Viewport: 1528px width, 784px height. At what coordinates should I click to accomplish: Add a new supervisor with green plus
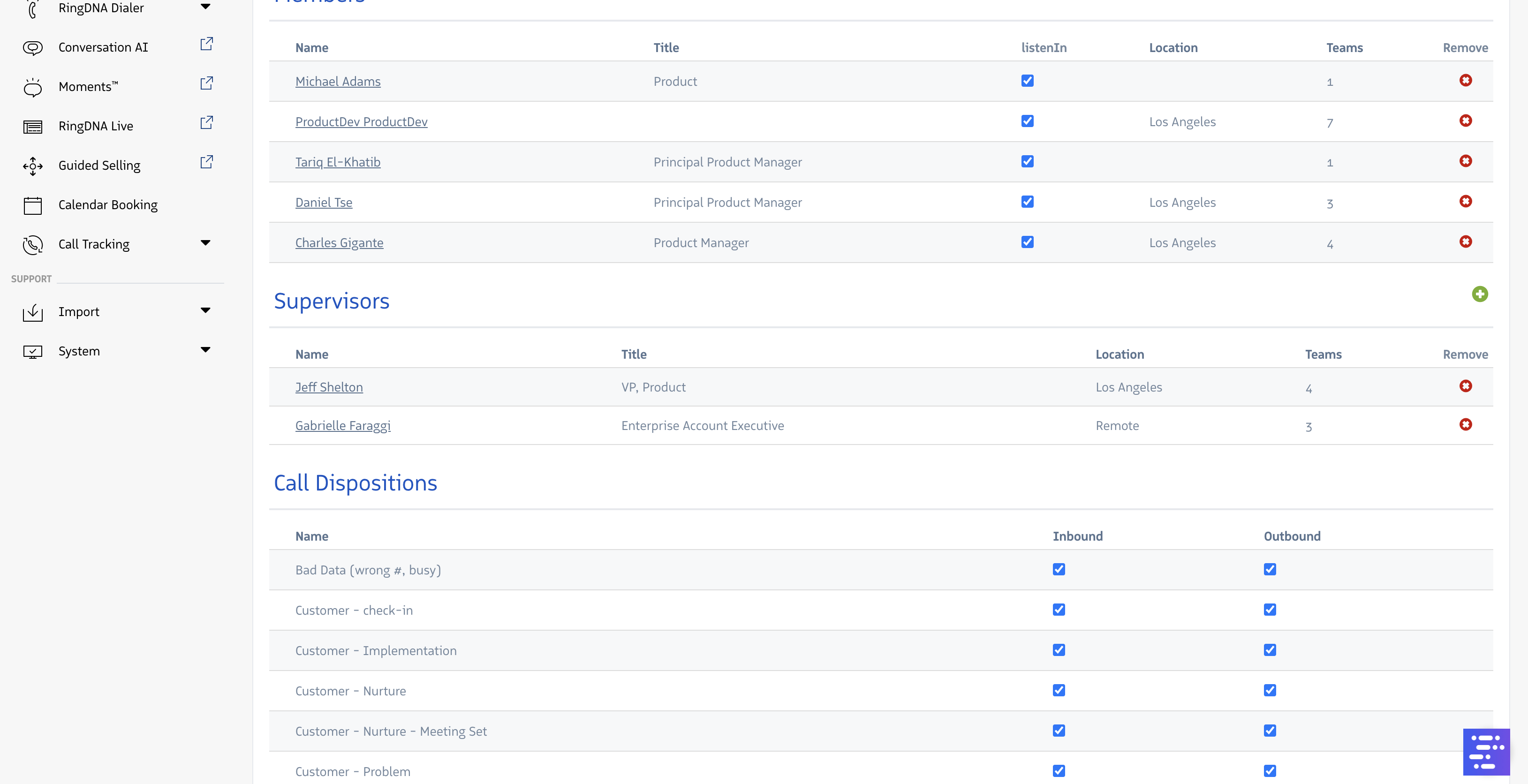(x=1479, y=294)
